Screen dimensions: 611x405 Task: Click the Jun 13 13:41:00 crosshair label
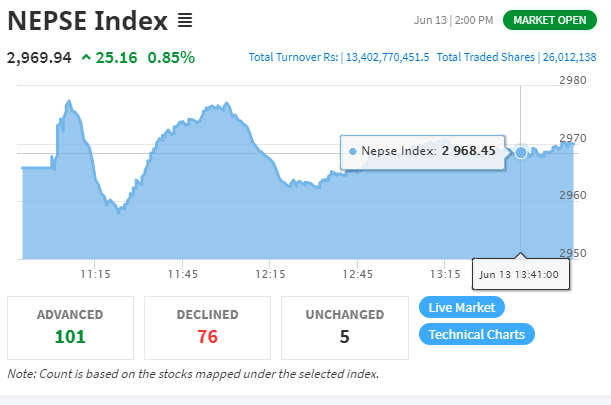(x=521, y=274)
